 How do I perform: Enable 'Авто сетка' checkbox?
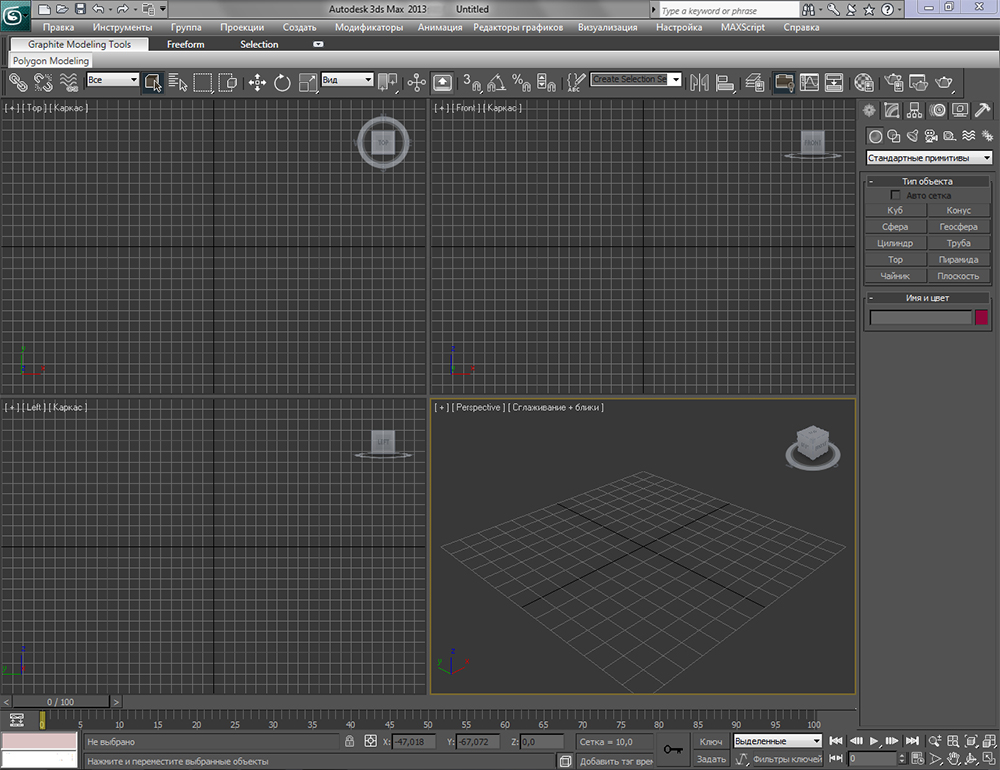(895, 195)
